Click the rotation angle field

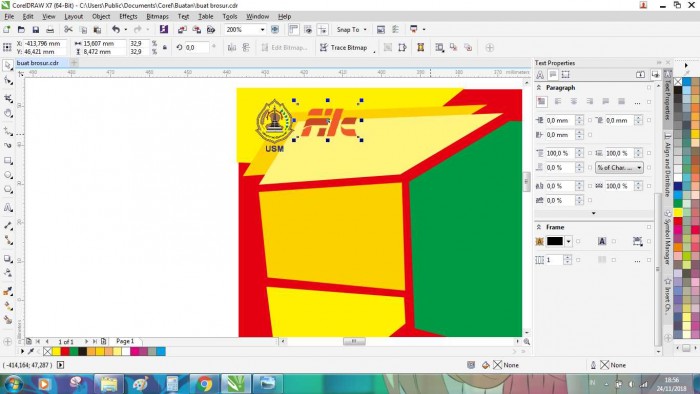tap(196, 47)
